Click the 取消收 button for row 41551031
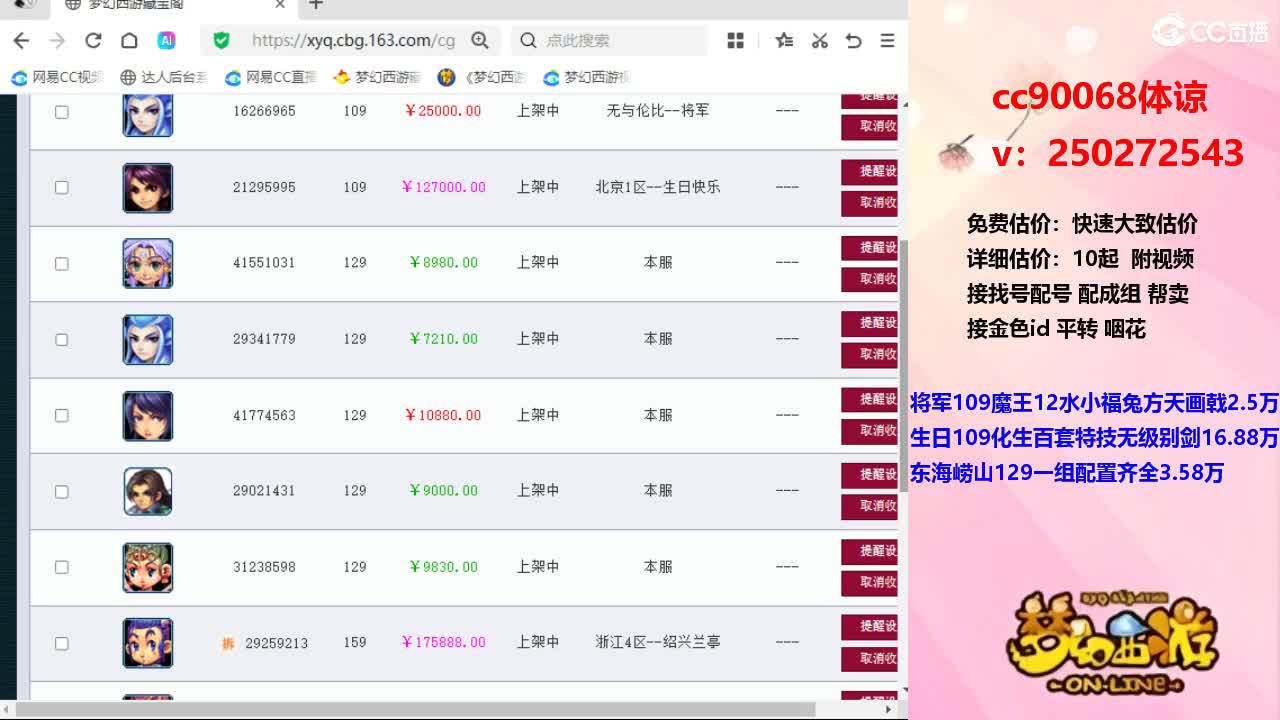This screenshot has width=1280, height=720. pos(869,278)
